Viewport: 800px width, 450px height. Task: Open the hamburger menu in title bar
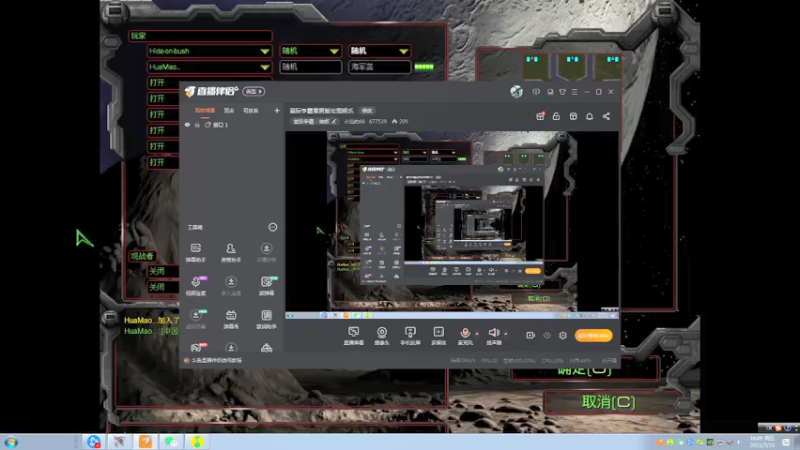click(x=574, y=92)
